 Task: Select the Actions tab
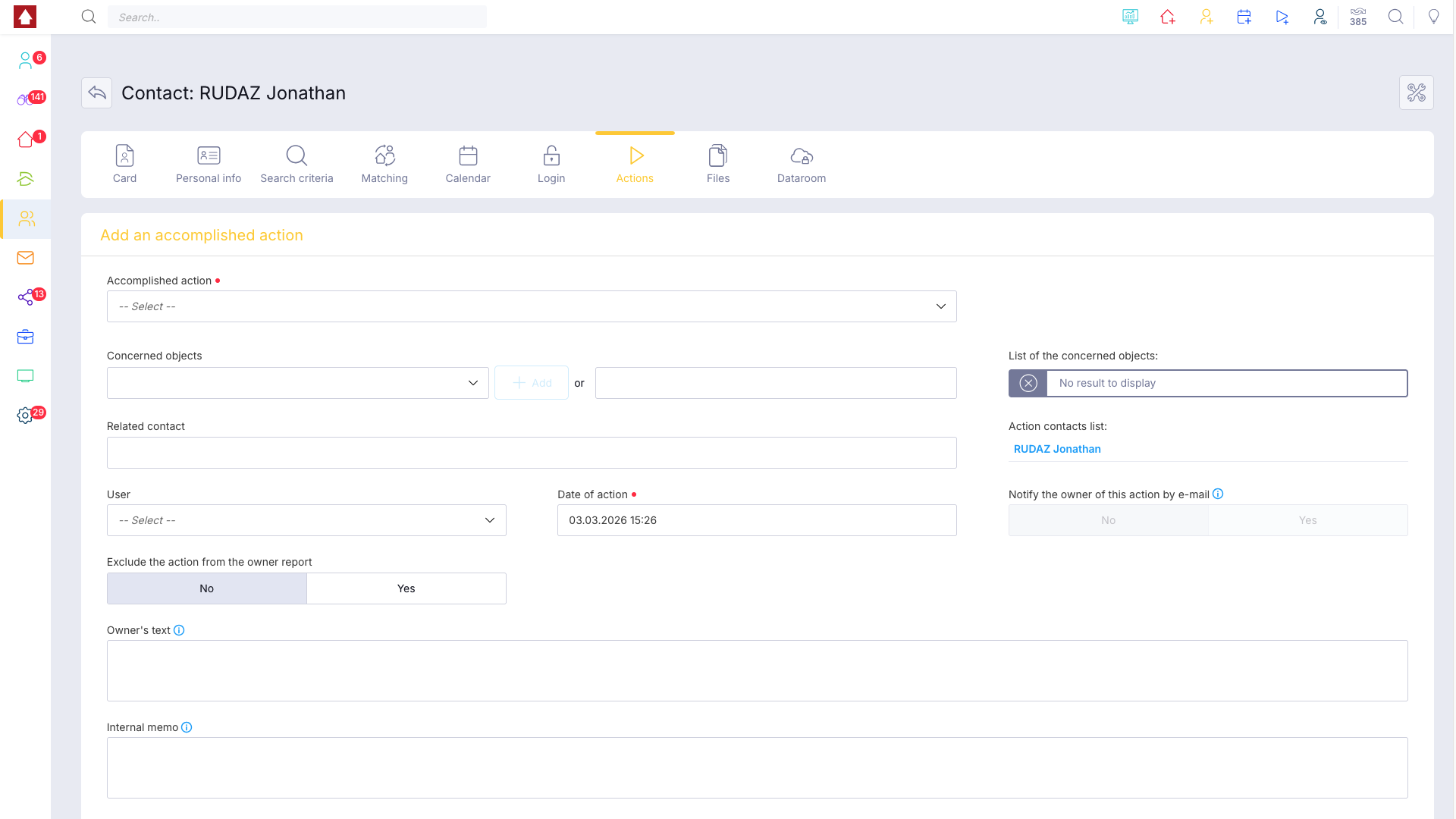tap(635, 165)
